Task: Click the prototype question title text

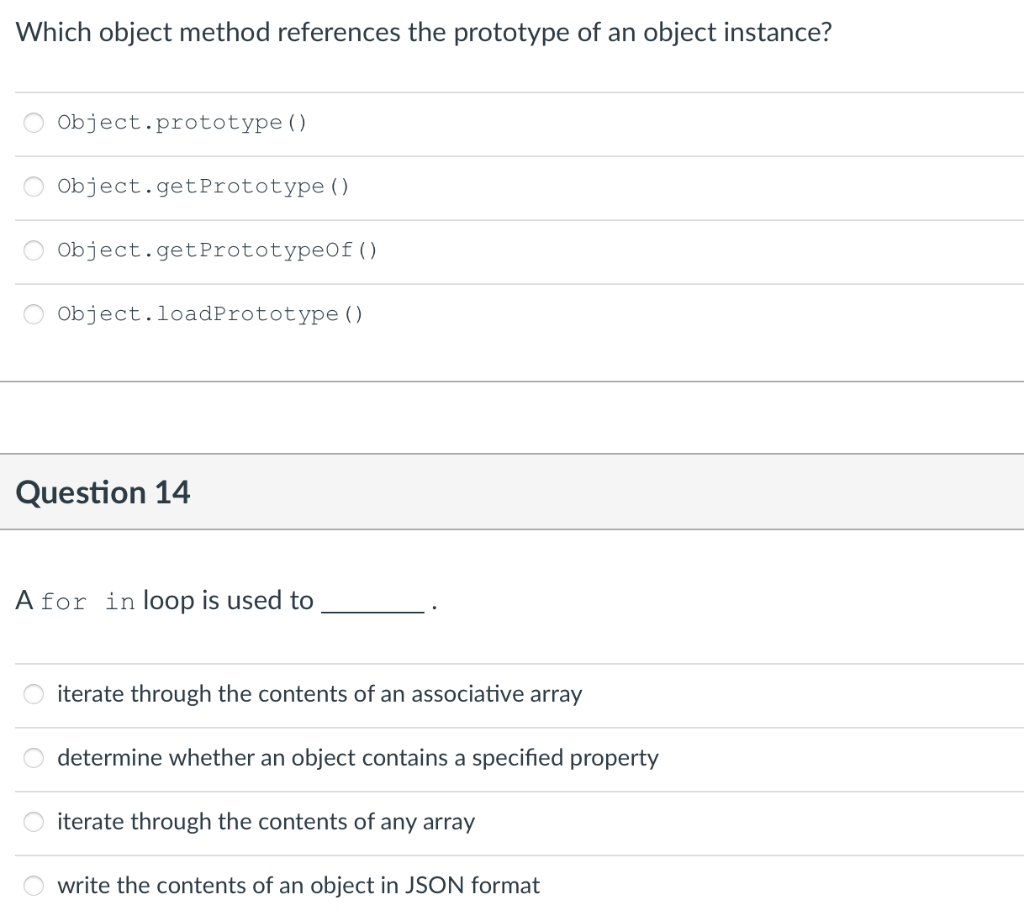Action: coord(424,32)
